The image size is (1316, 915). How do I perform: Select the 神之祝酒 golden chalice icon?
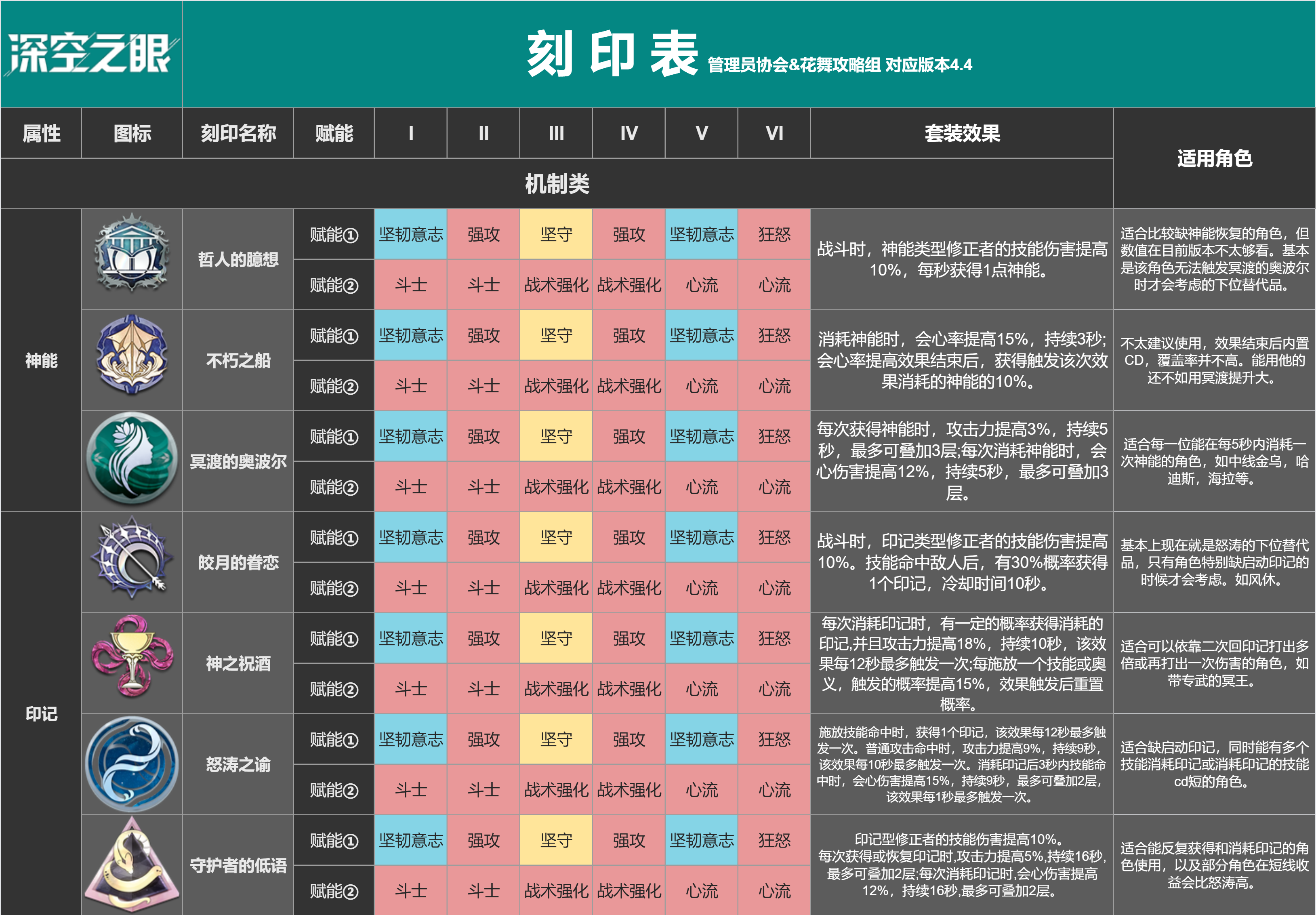(x=132, y=656)
